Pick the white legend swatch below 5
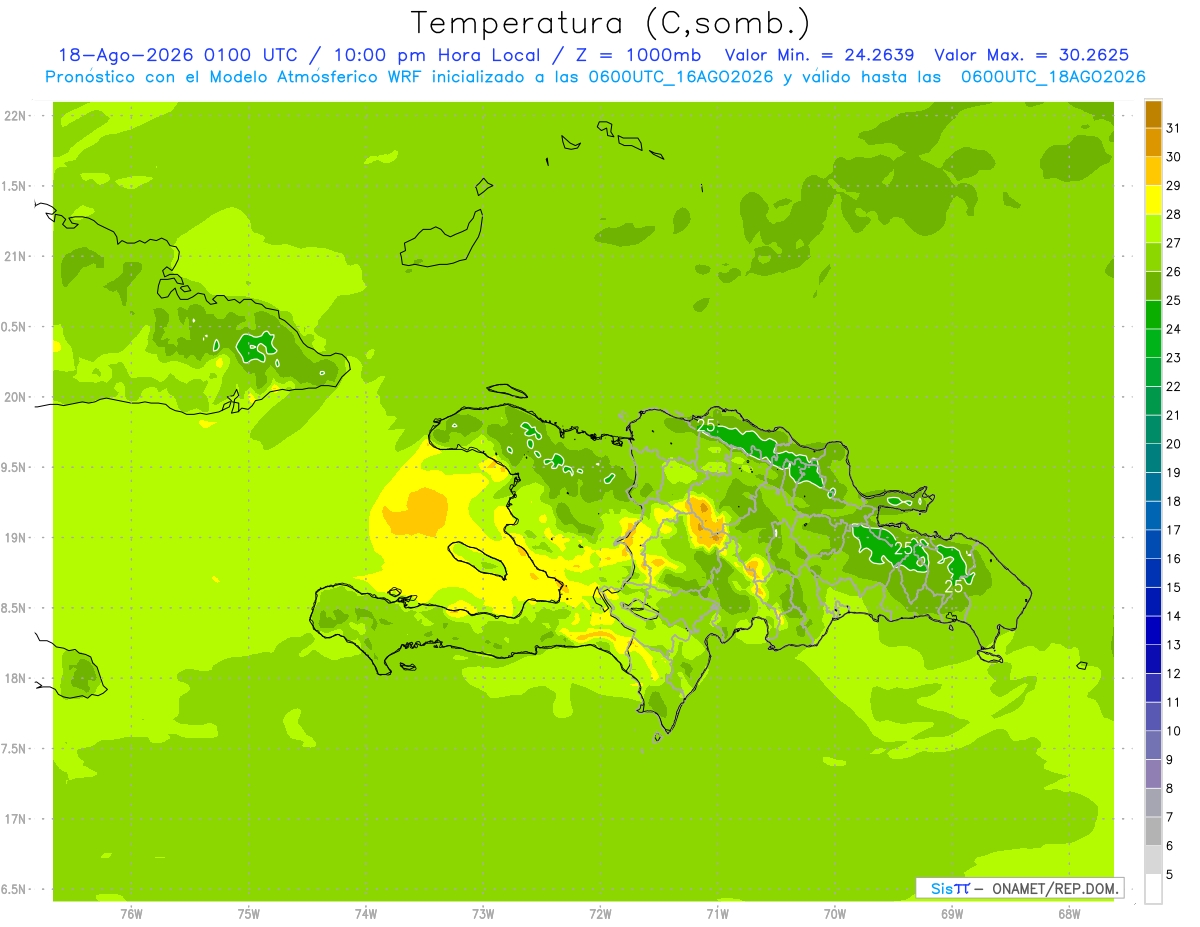The image size is (1200, 927). pos(1153,889)
